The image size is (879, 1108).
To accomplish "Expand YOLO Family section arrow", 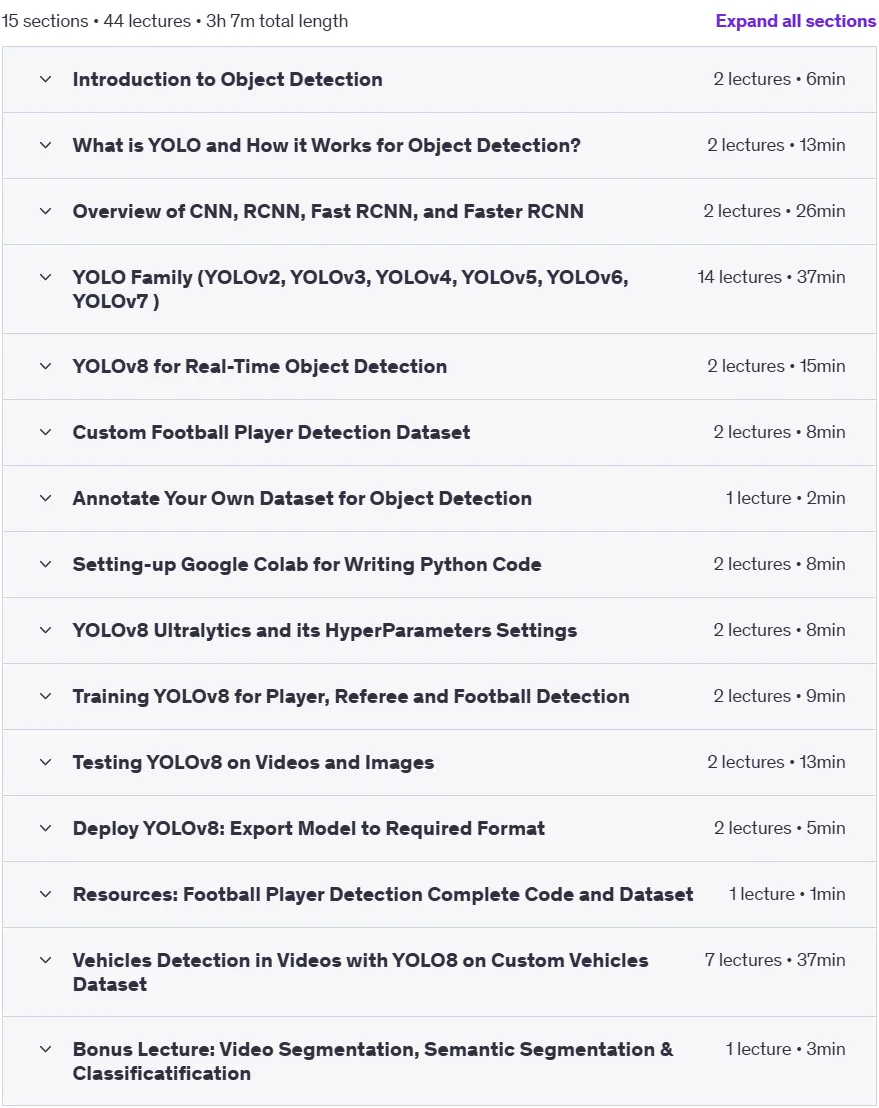I will tap(45, 277).
